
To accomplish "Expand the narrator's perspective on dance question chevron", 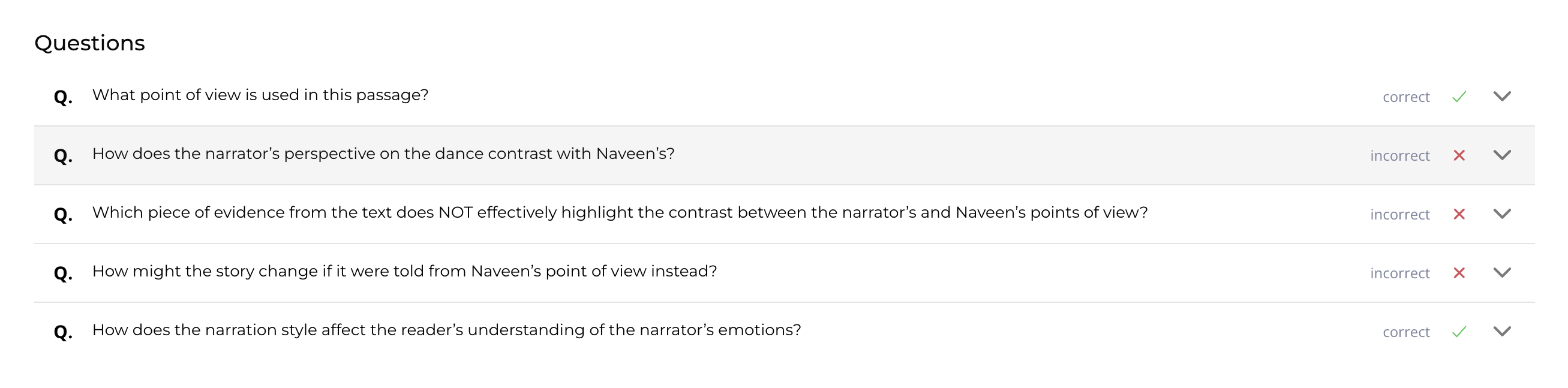I will (x=1501, y=156).
